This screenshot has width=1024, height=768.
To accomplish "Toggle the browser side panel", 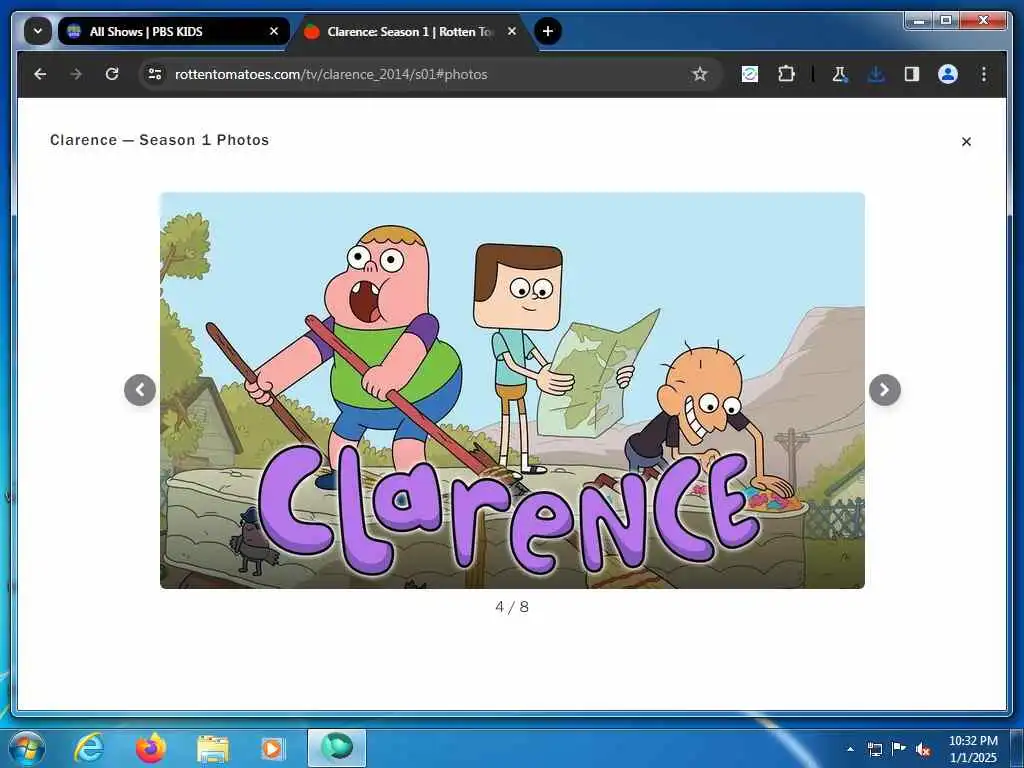I will (x=912, y=74).
